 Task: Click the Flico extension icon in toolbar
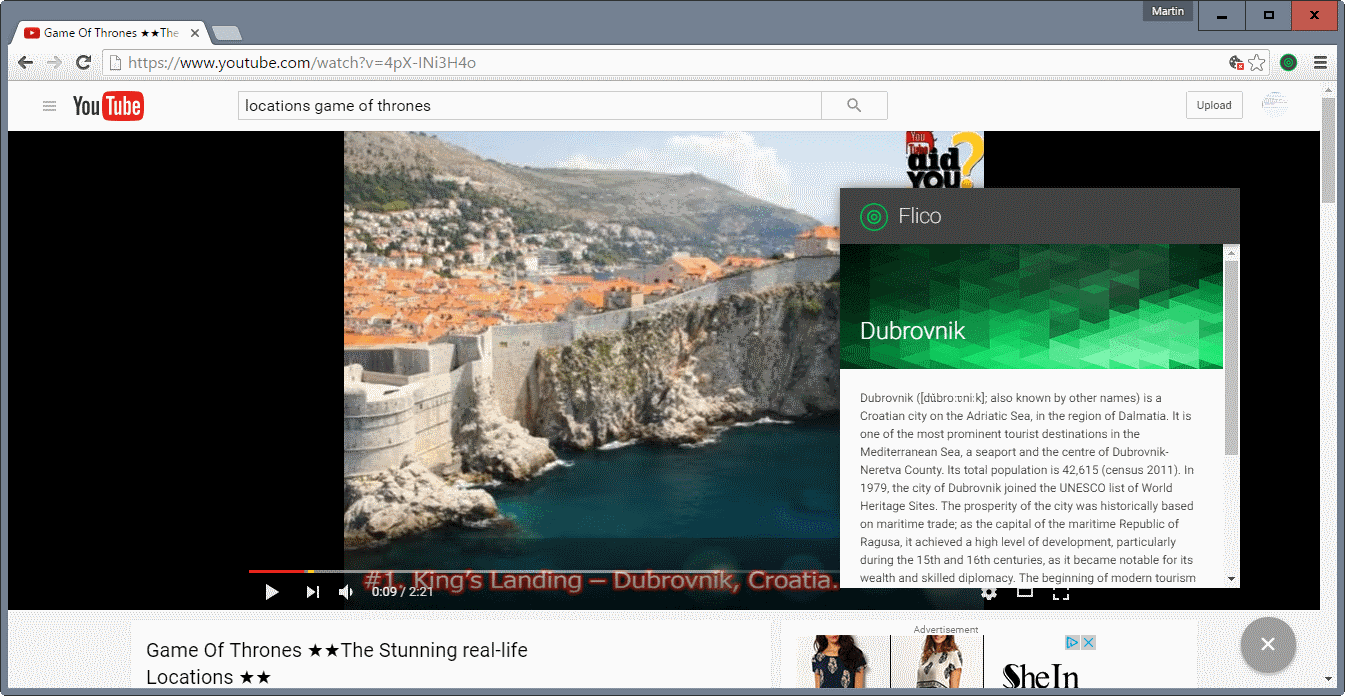[x=1288, y=62]
